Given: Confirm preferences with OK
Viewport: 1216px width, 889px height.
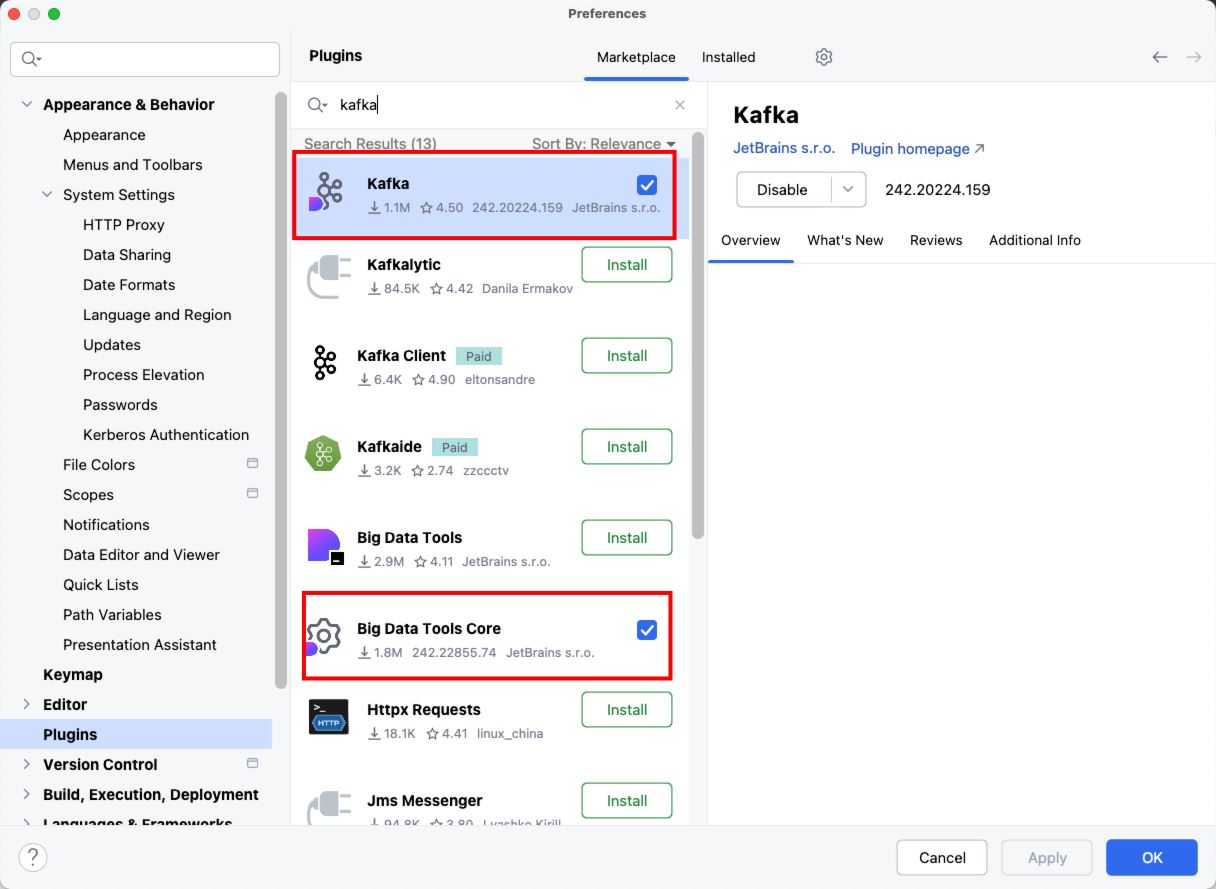Looking at the screenshot, I should pyautogui.click(x=1152, y=857).
